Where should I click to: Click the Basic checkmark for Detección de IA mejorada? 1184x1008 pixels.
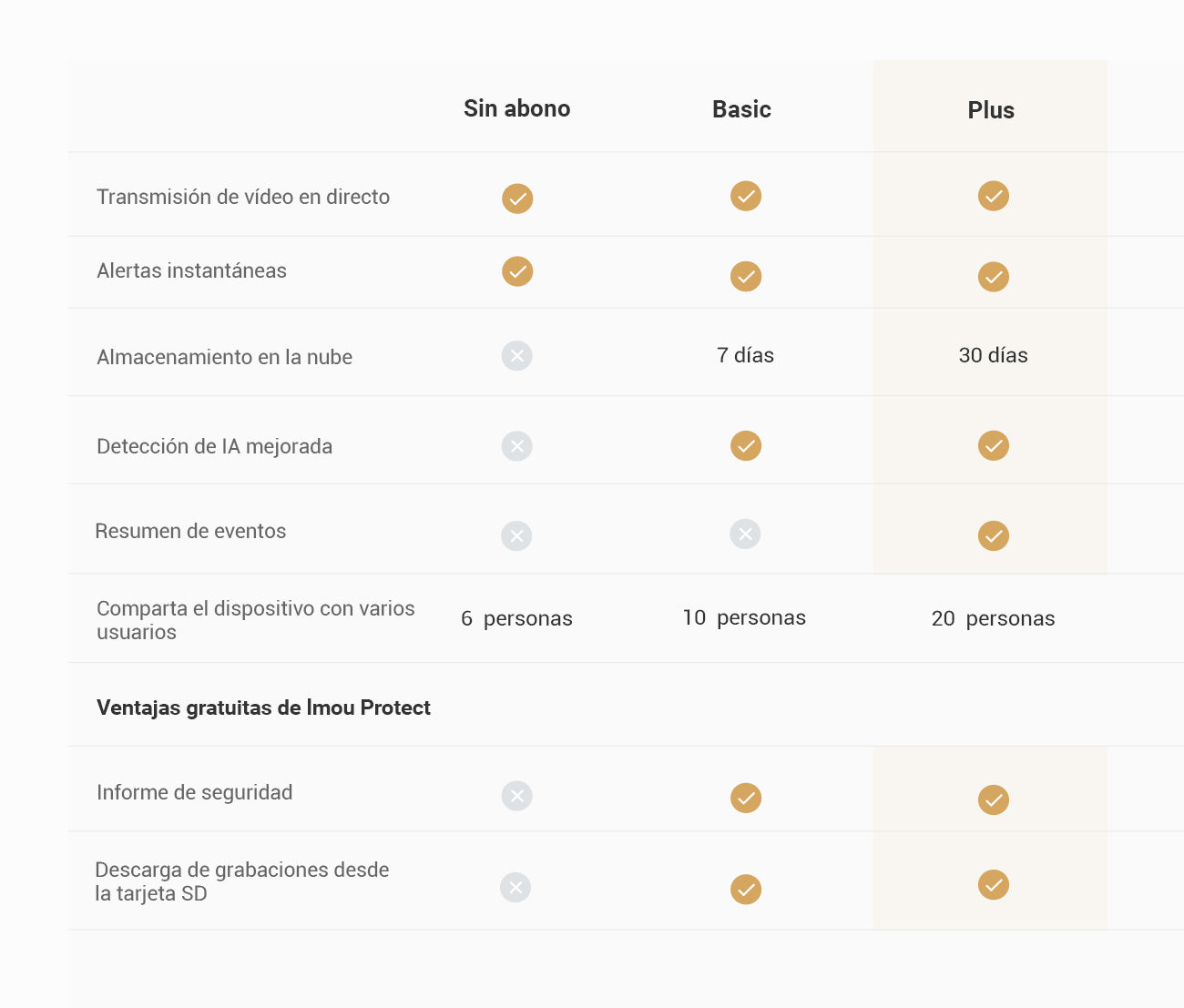746,445
